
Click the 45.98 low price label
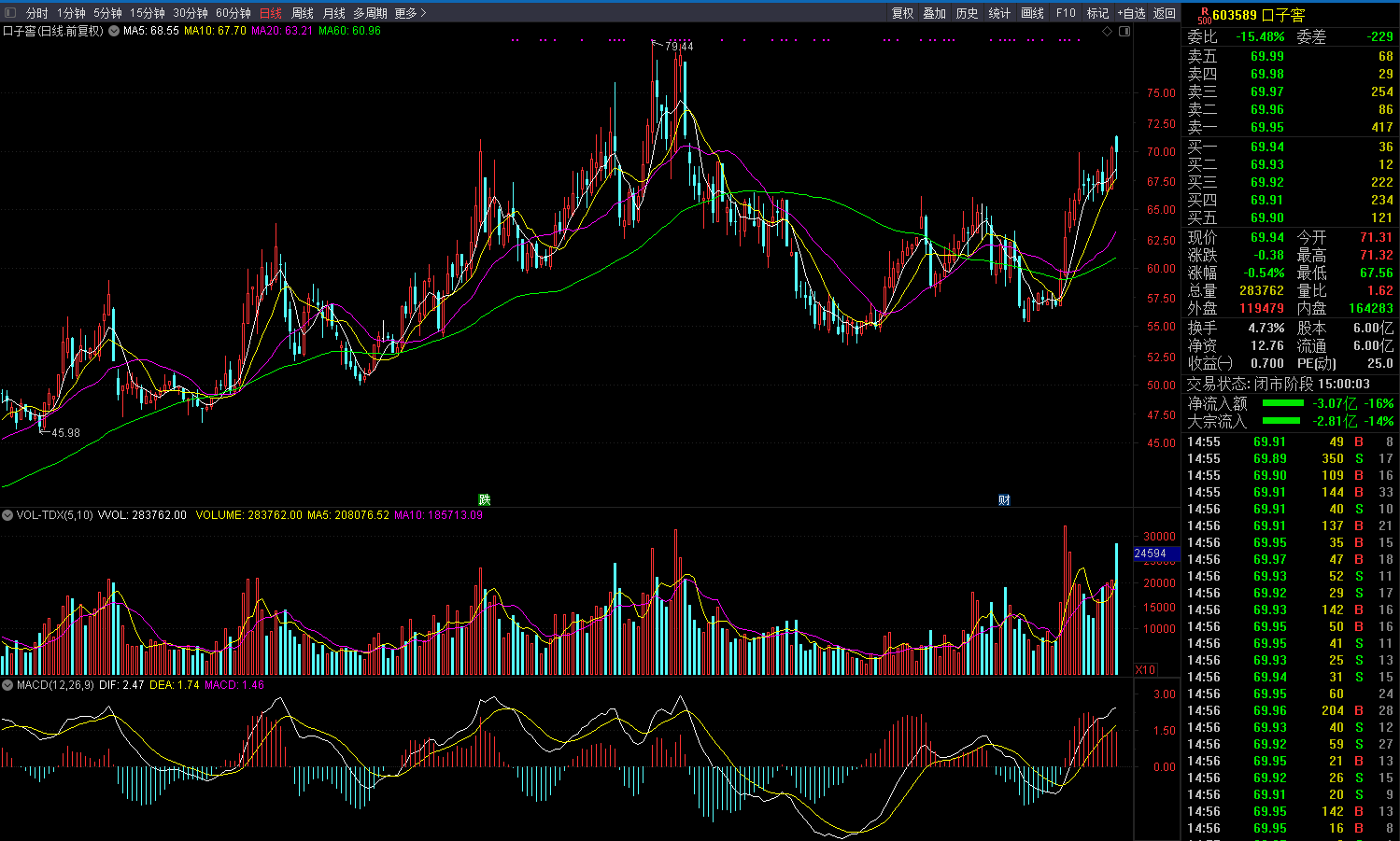pos(65,433)
